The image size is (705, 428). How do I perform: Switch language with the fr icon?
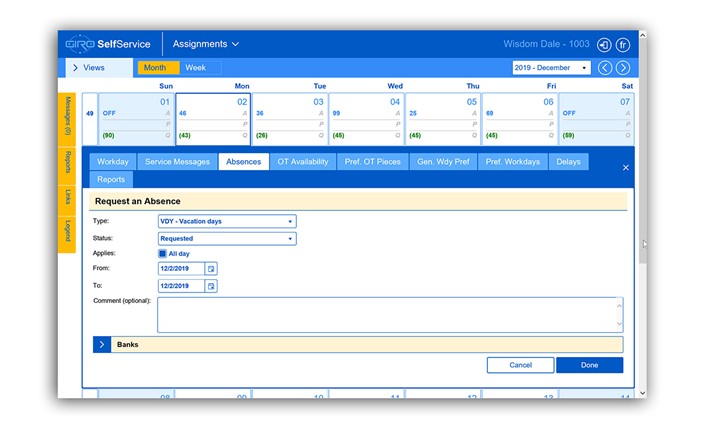(x=622, y=45)
